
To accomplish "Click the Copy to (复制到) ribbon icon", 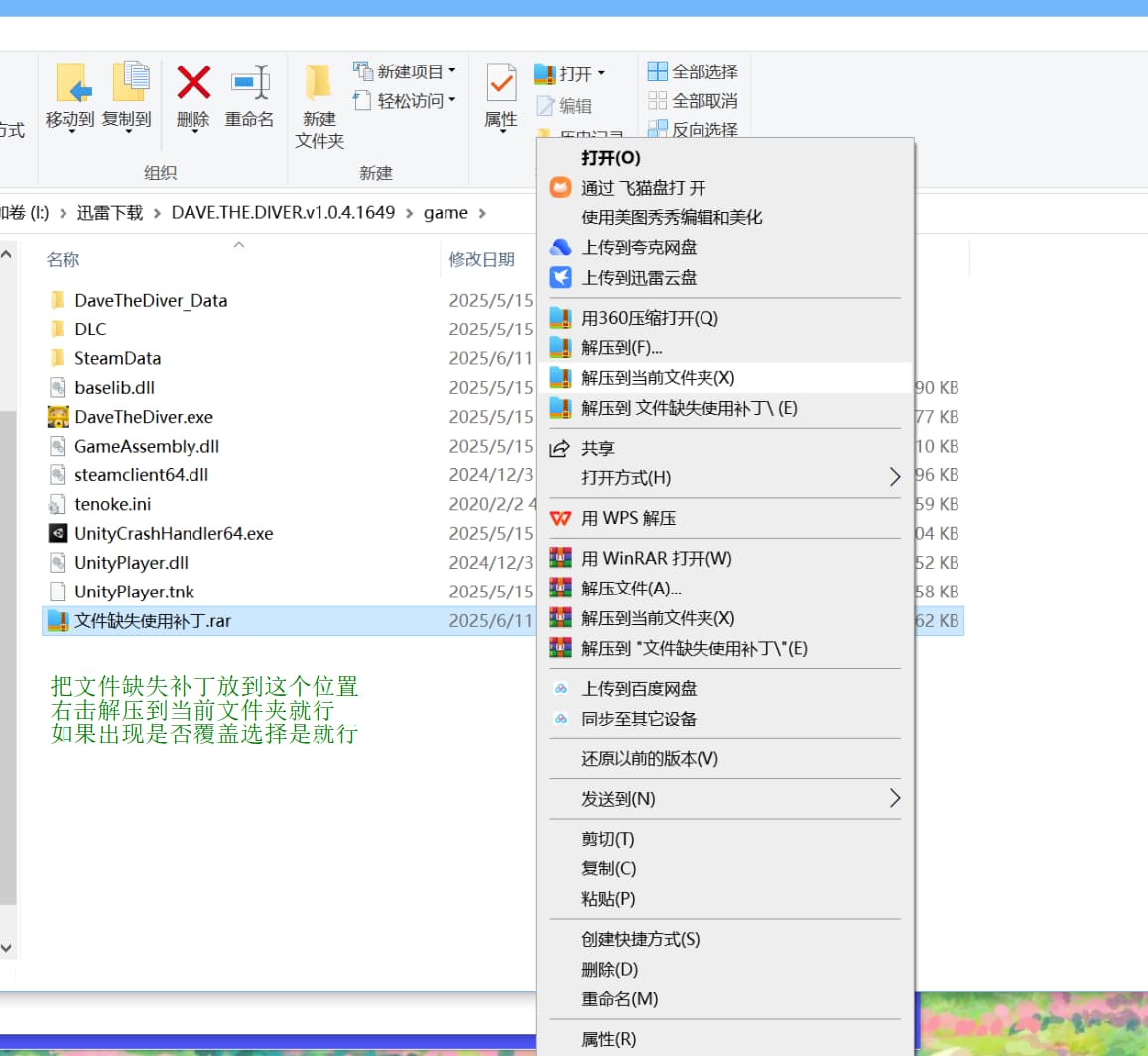I will coord(130,82).
